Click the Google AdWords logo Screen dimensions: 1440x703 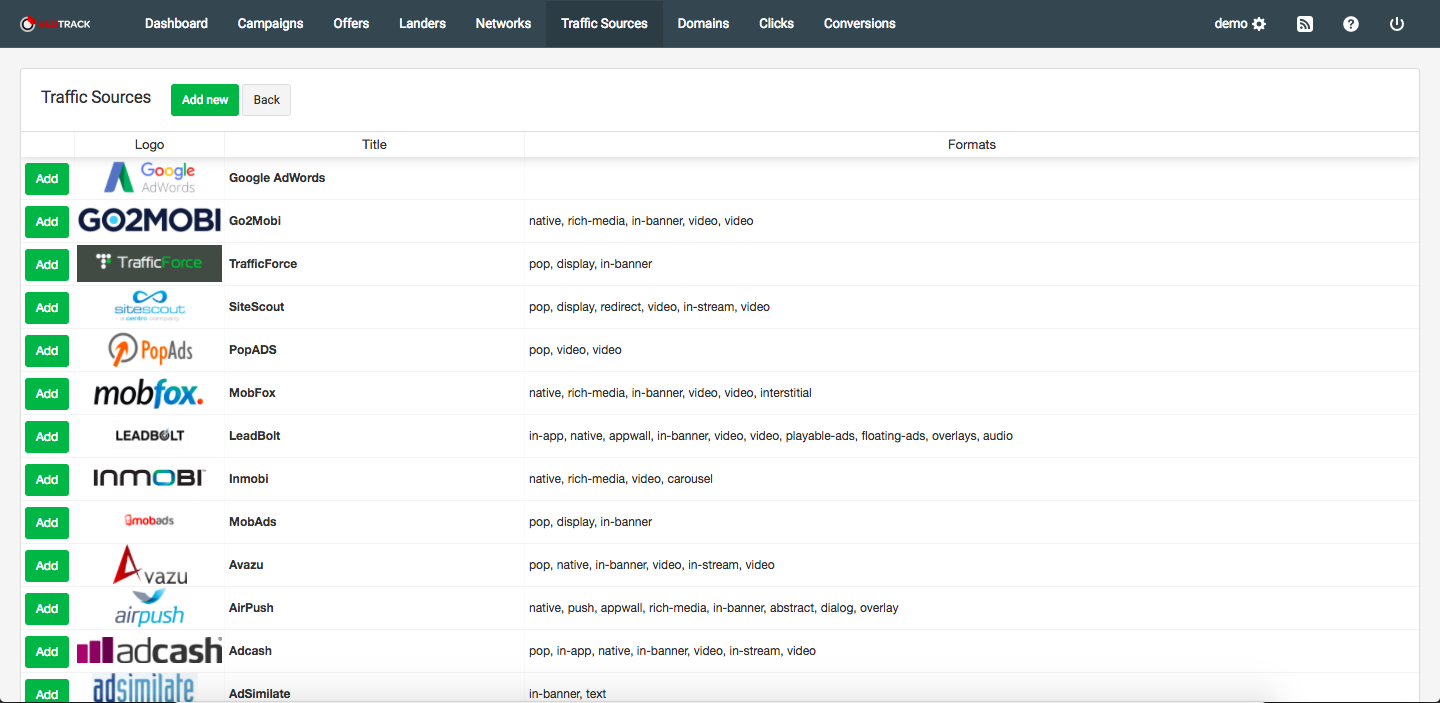(x=150, y=178)
